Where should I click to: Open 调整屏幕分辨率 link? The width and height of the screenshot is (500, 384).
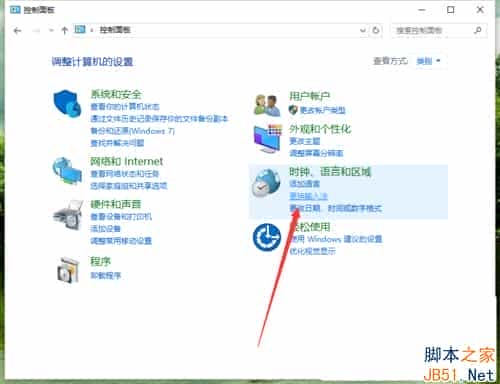point(316,153)
